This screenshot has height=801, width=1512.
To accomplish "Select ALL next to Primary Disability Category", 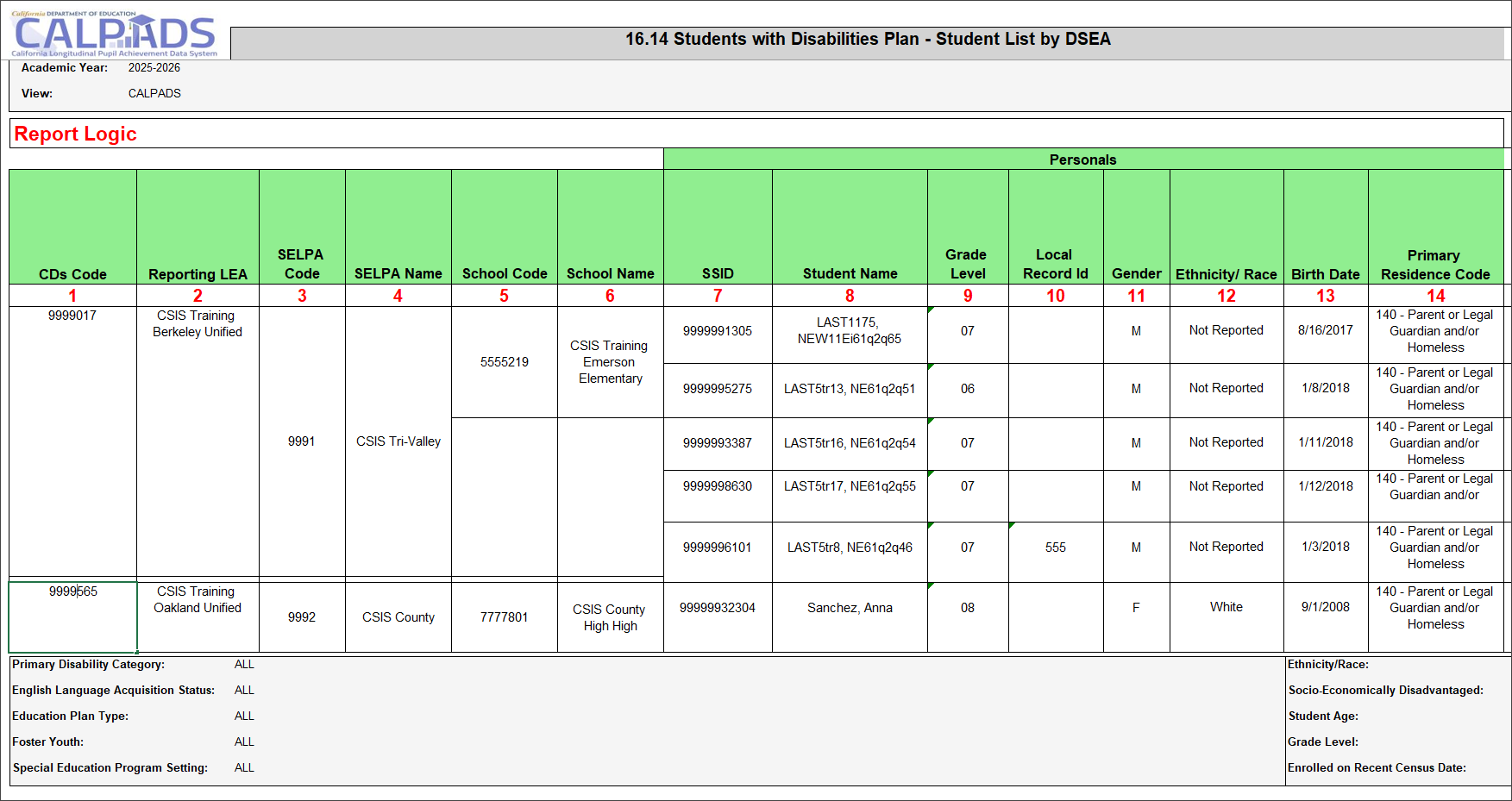I will point(244,664).
